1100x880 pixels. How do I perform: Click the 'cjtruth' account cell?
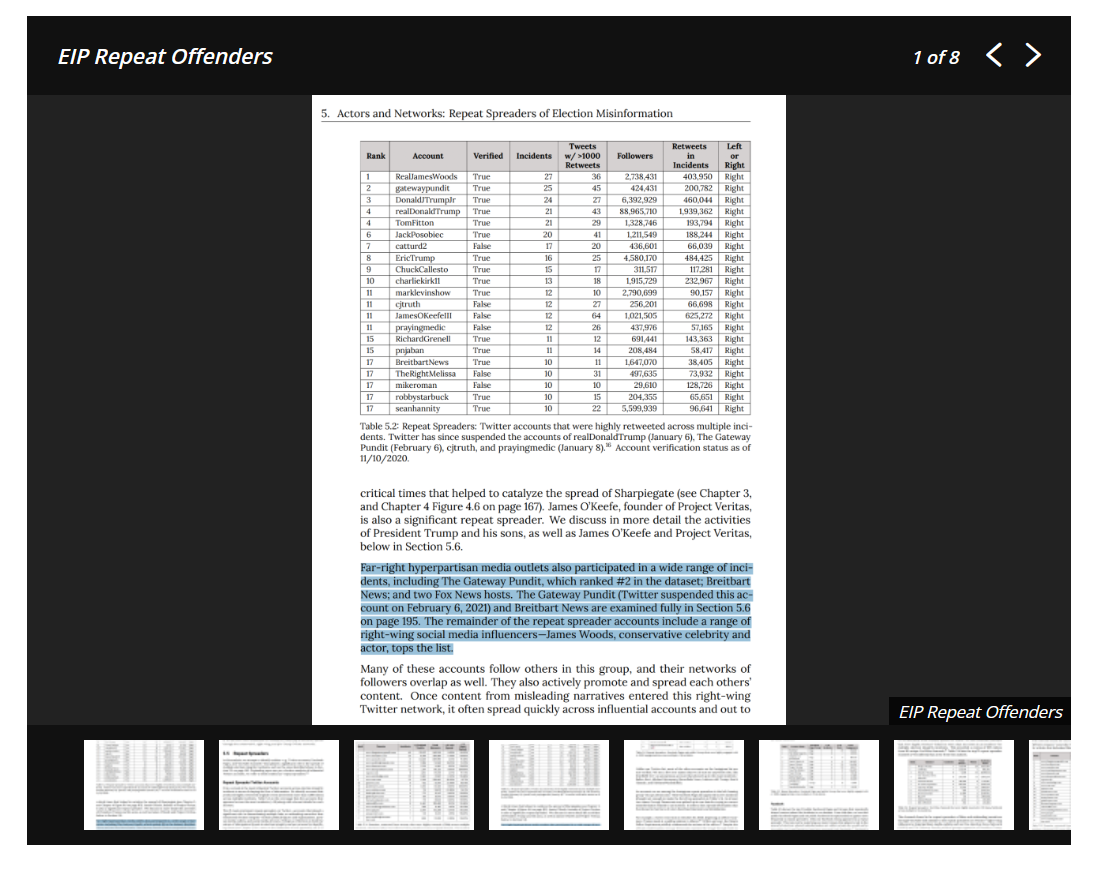tap(428, 304)
